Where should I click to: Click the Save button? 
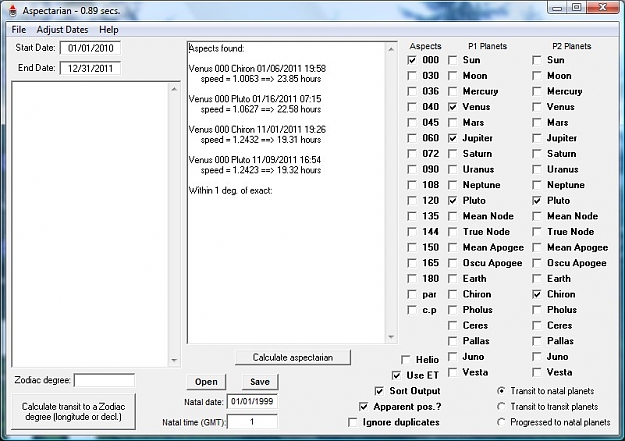[260, 382]
